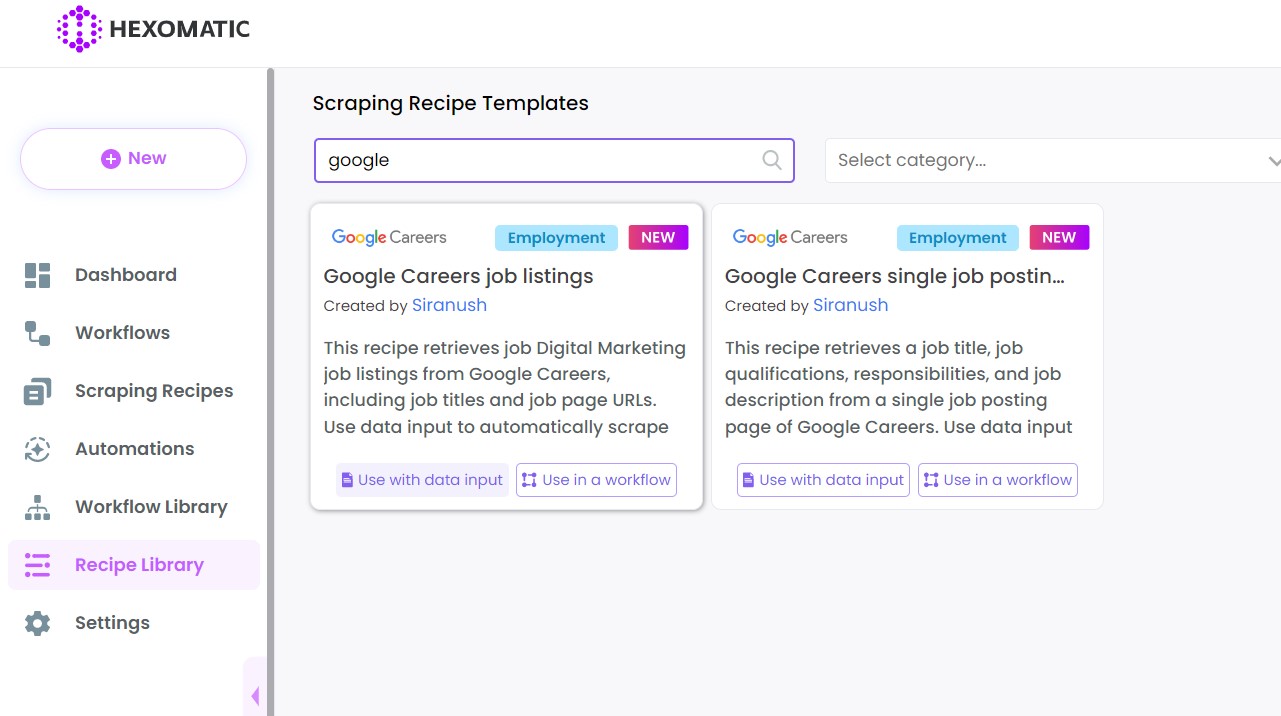Select the Dashboard icon in the sidebar
This screenshot has height=716, width=1281.
point(37,274)
